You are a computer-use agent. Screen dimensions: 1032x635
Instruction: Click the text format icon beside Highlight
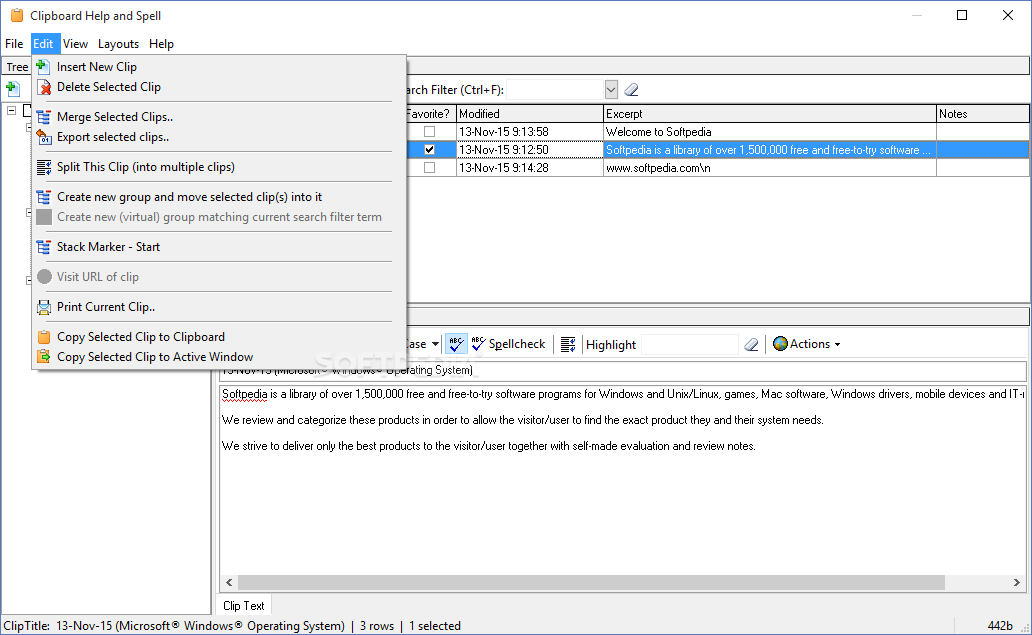click(568, 344)
